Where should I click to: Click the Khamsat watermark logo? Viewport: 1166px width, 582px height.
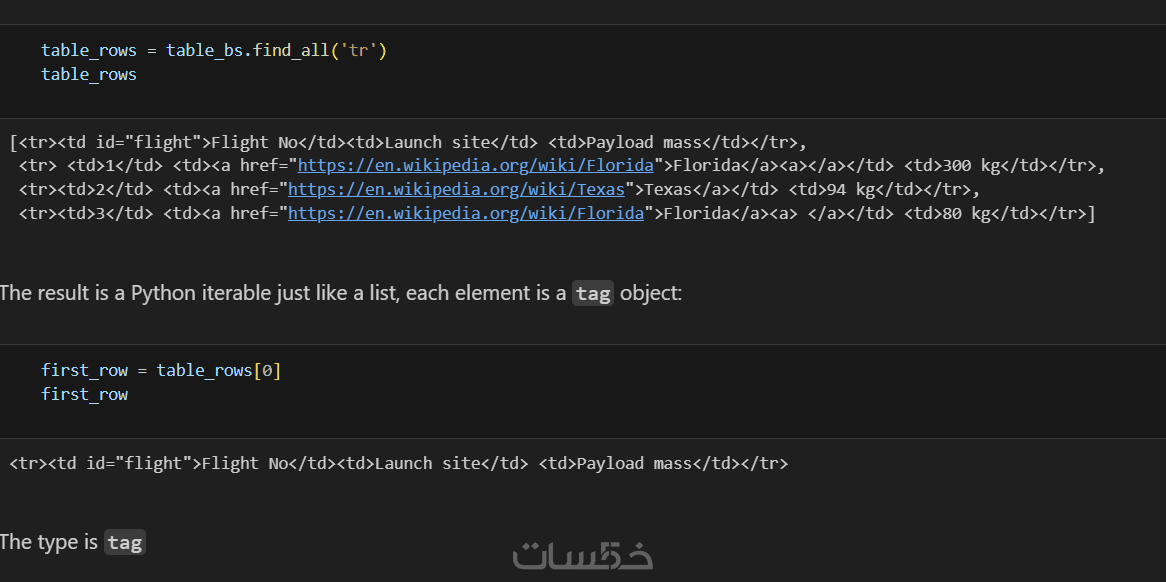click(583, 555)
